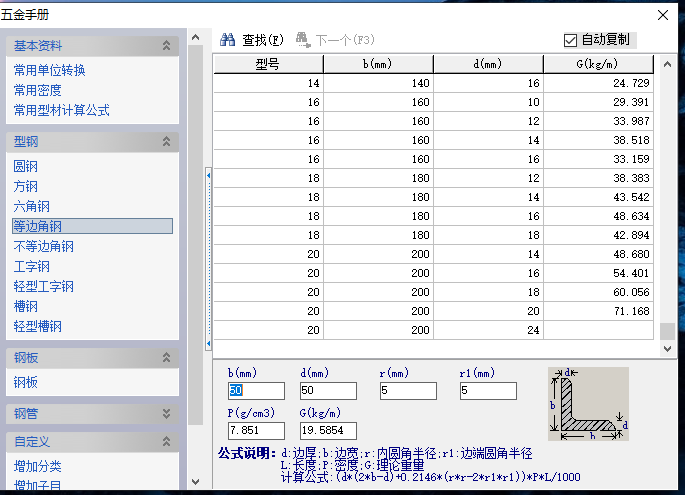Select the row with G value 43.542
Screen dimensions: 685x495
pos(433,197)
